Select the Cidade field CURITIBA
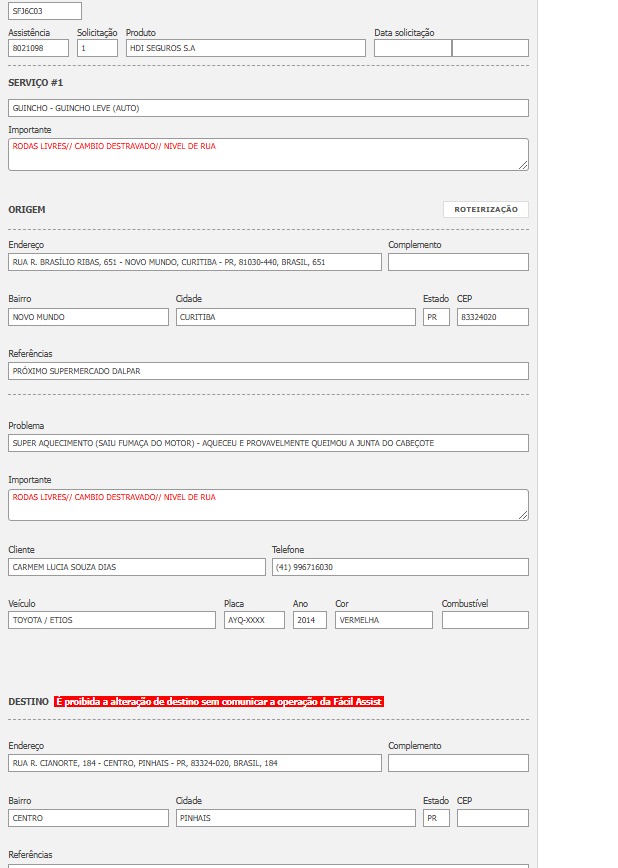Viewport: 618px width, 868px height. point(296,317)
